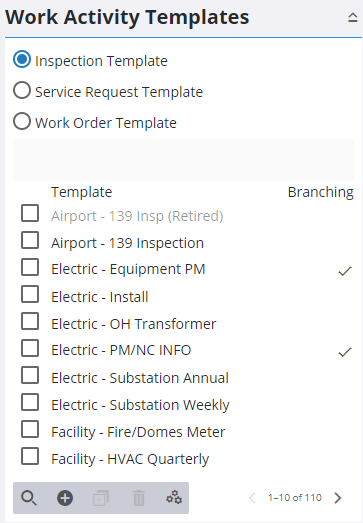Check the Electric - PM/NC INFO checkbox
The width and height of the screenshot is (363, 523).
[x=30, y=348]
